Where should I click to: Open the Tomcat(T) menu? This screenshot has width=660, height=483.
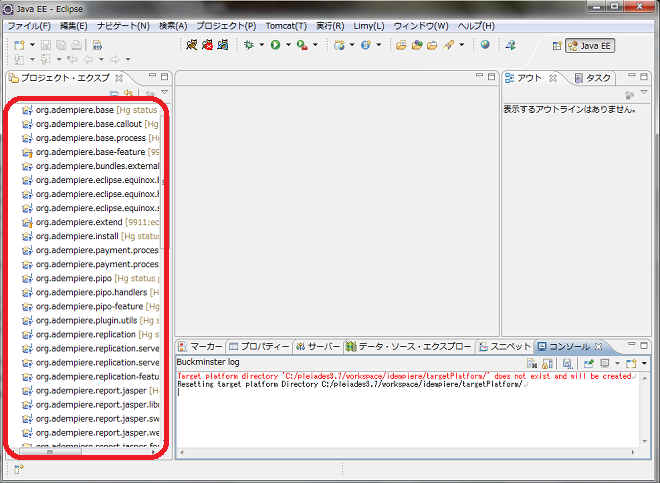(286, 26)
